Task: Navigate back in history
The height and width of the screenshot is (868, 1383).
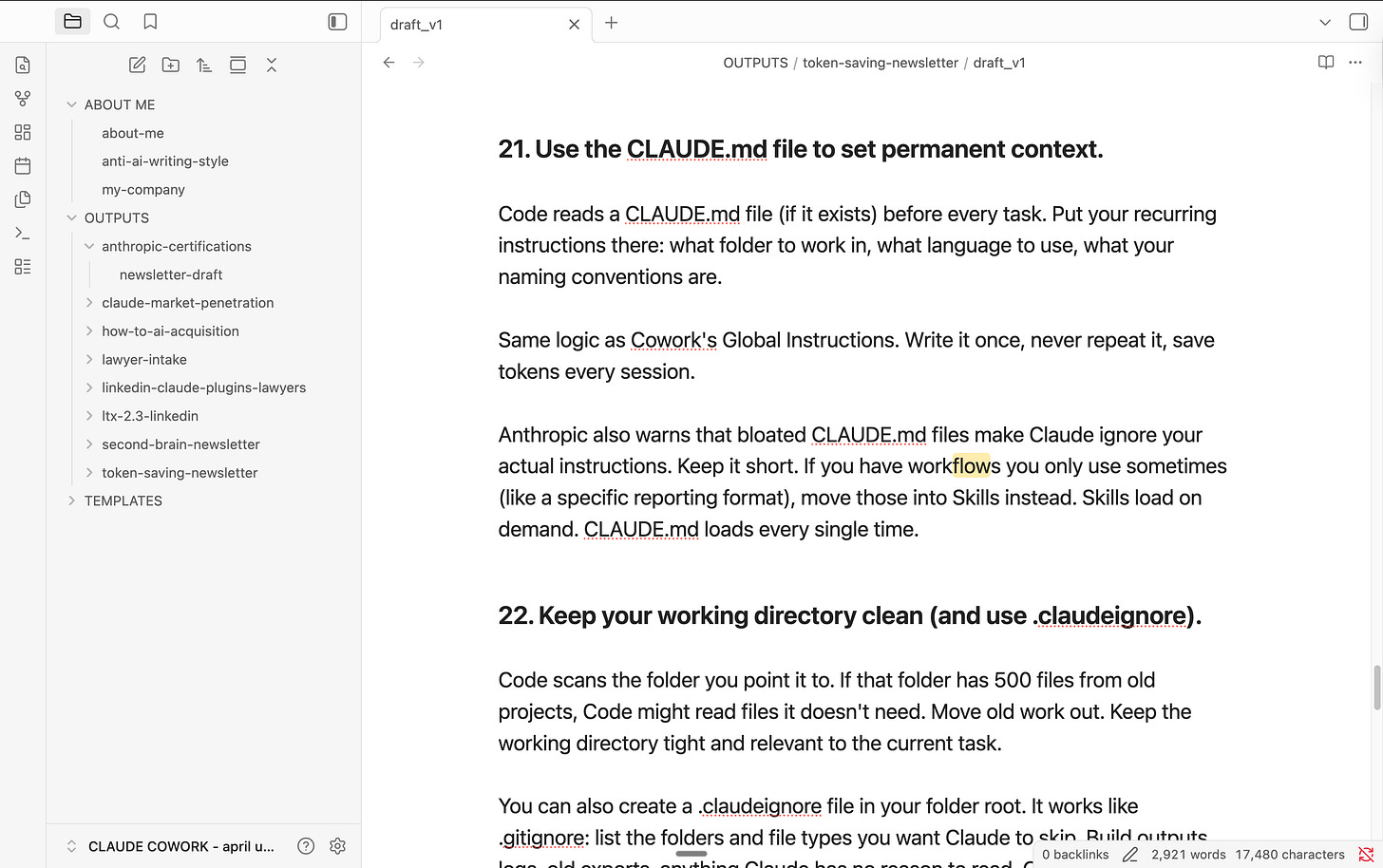Action: (x=388, y=63)
